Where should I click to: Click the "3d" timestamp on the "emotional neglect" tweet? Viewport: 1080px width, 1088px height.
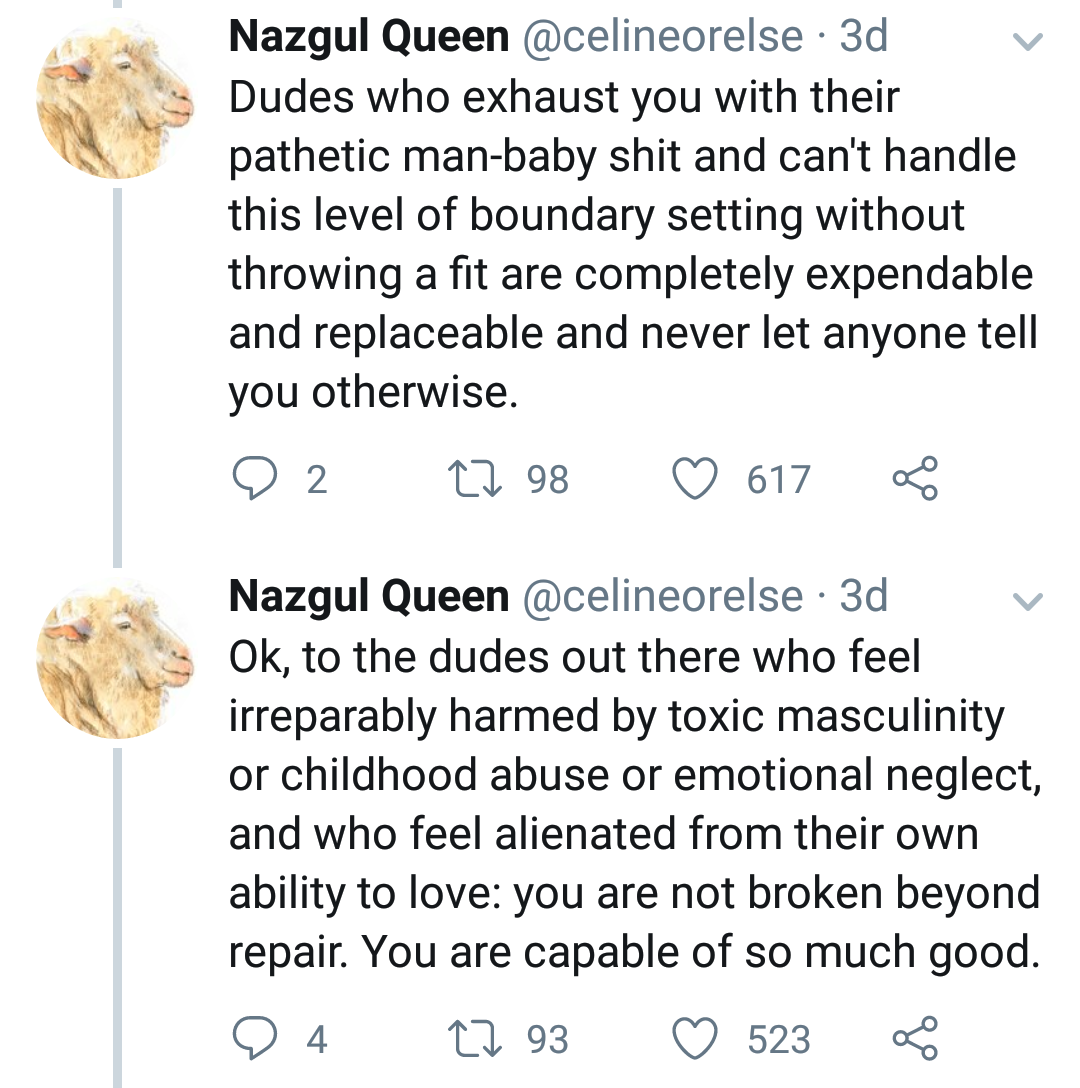864,597
